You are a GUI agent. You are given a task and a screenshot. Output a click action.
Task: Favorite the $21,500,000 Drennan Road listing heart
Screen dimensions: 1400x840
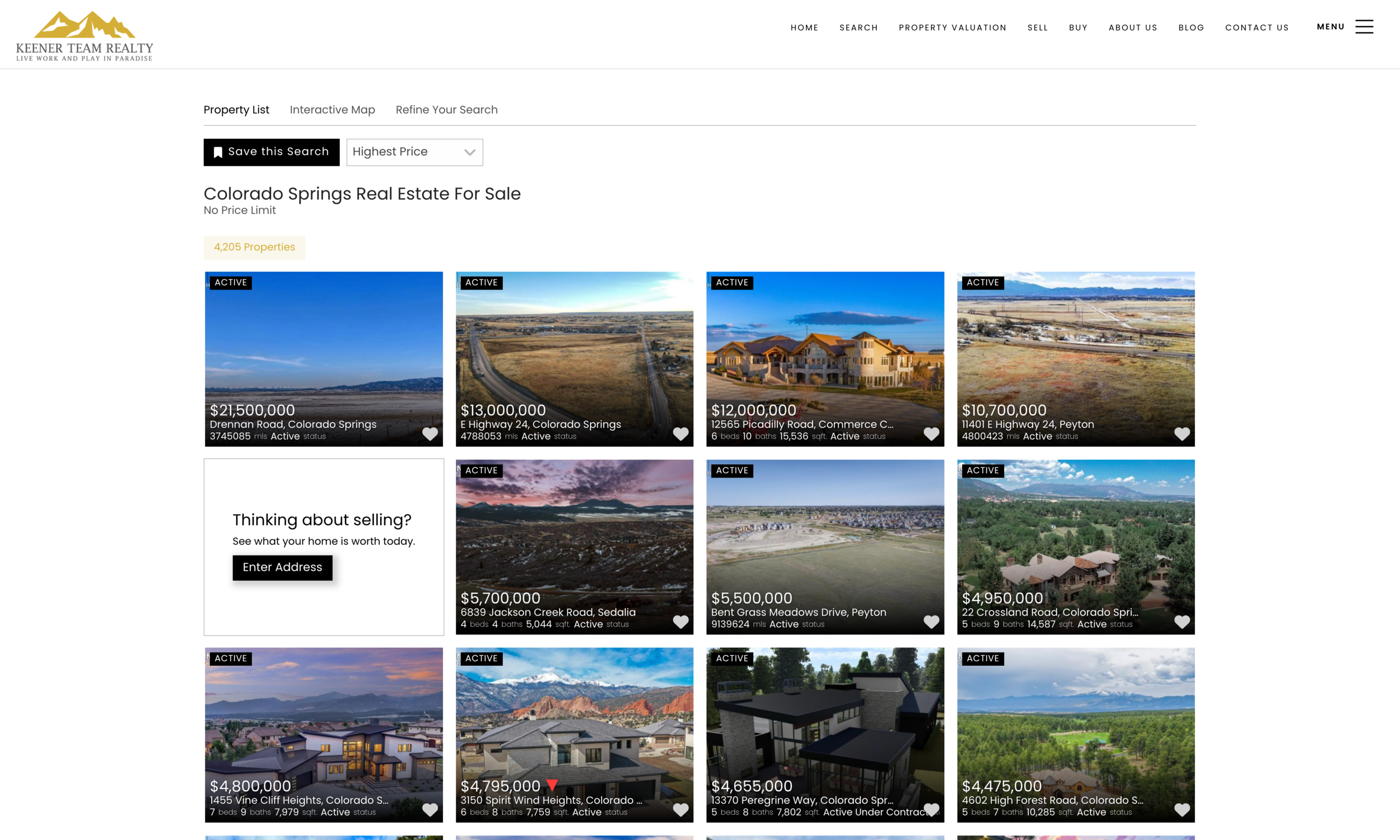tap(430, 433)
